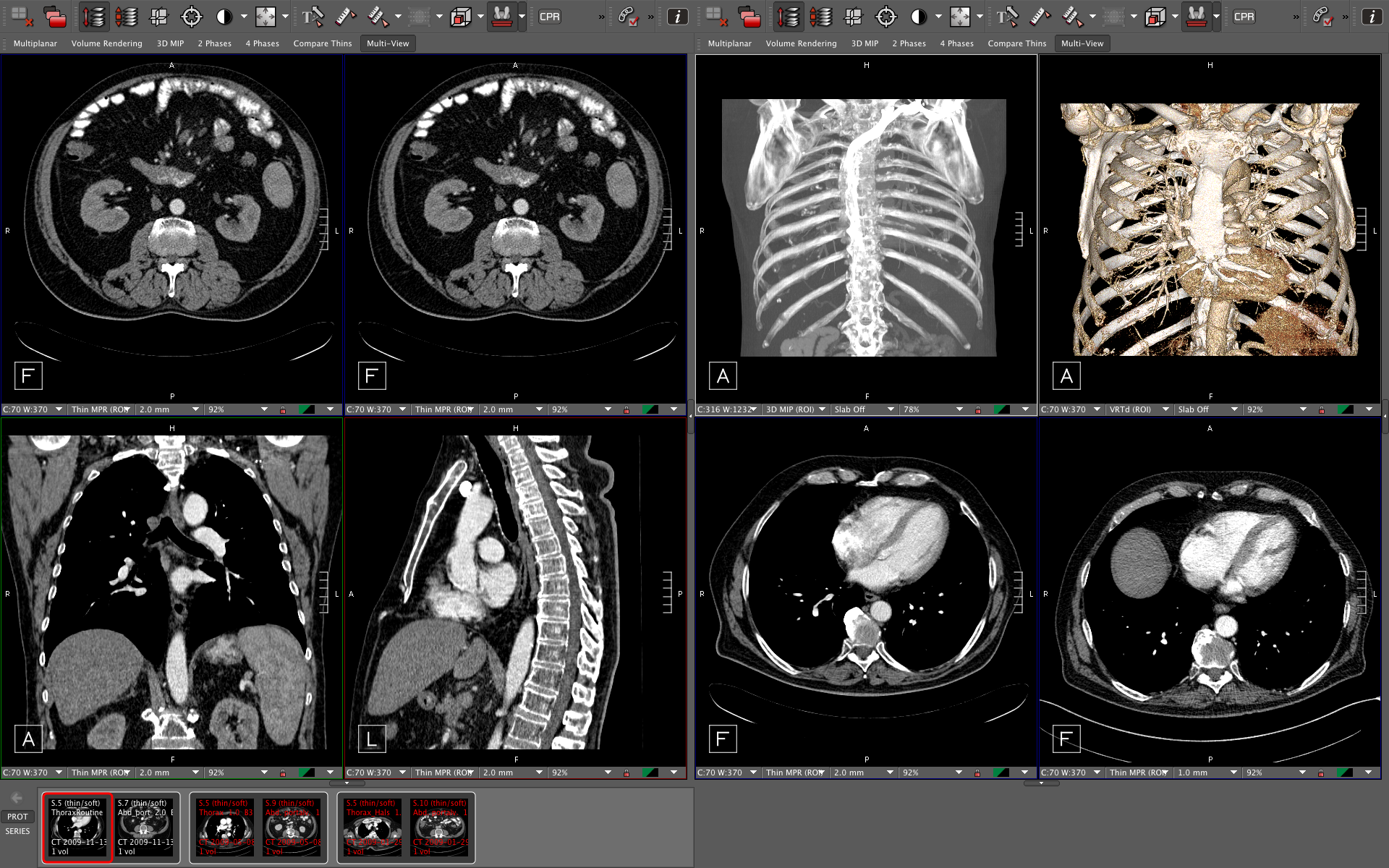Click the PROT button in bottom left
Viewport: 1389px width, 868px height.
click(x=17, y=816)
